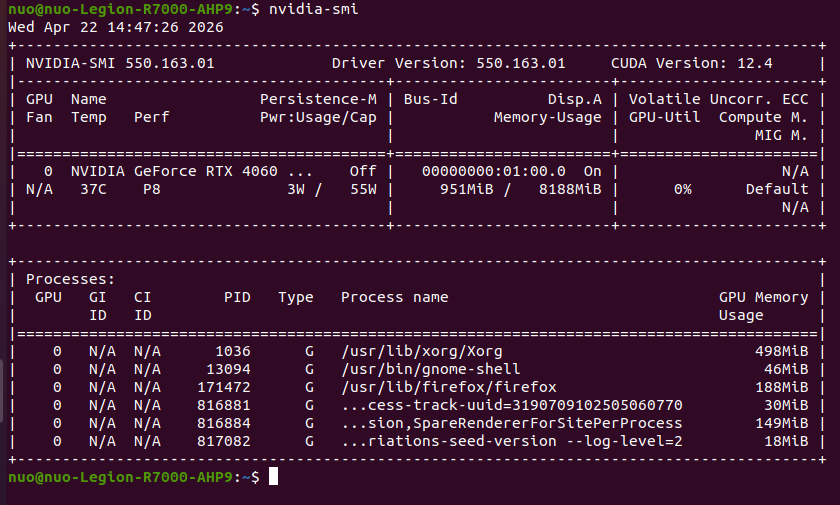840x505 pixels.
Task: Click the top prompt 'nuo@nuo-Legion-R7000-AHP9'
Action: click(120, 9)
